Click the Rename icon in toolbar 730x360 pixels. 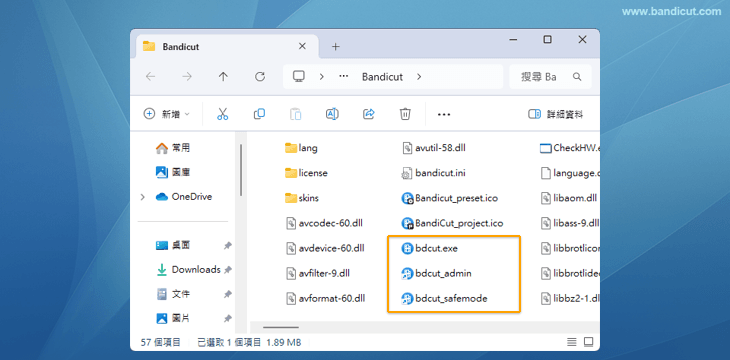tap(332, 114)
